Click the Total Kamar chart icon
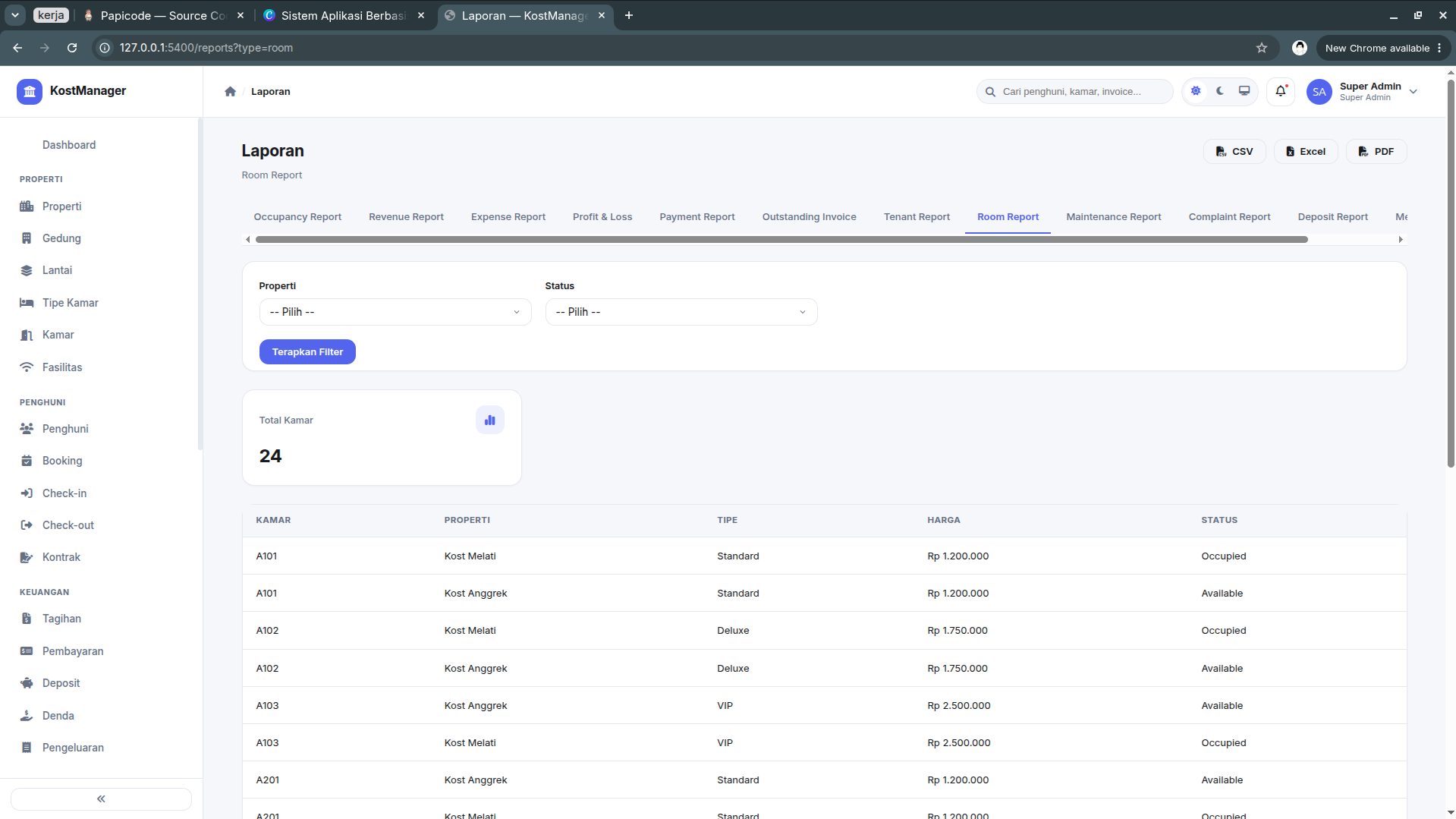Image resolution: width=1456 pixels, height=819 pixels. click(490, 420)
